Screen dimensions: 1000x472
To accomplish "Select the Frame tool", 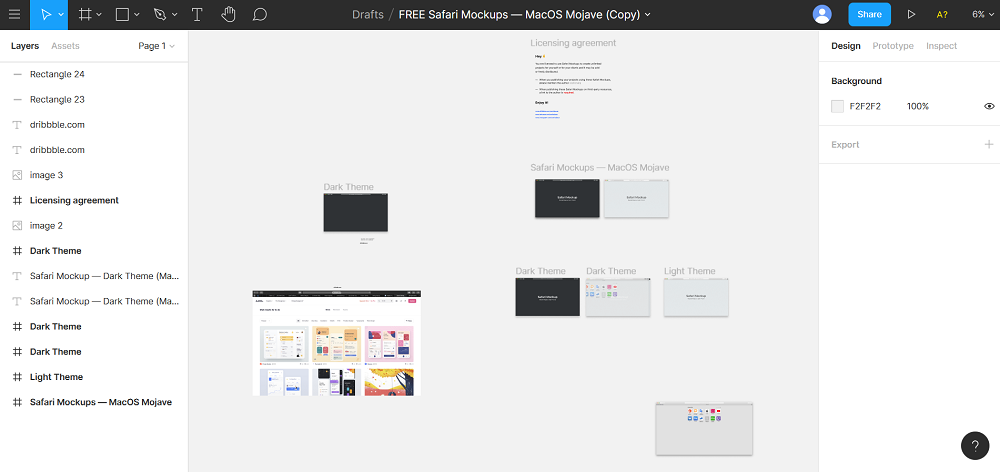I will (84, 15).
